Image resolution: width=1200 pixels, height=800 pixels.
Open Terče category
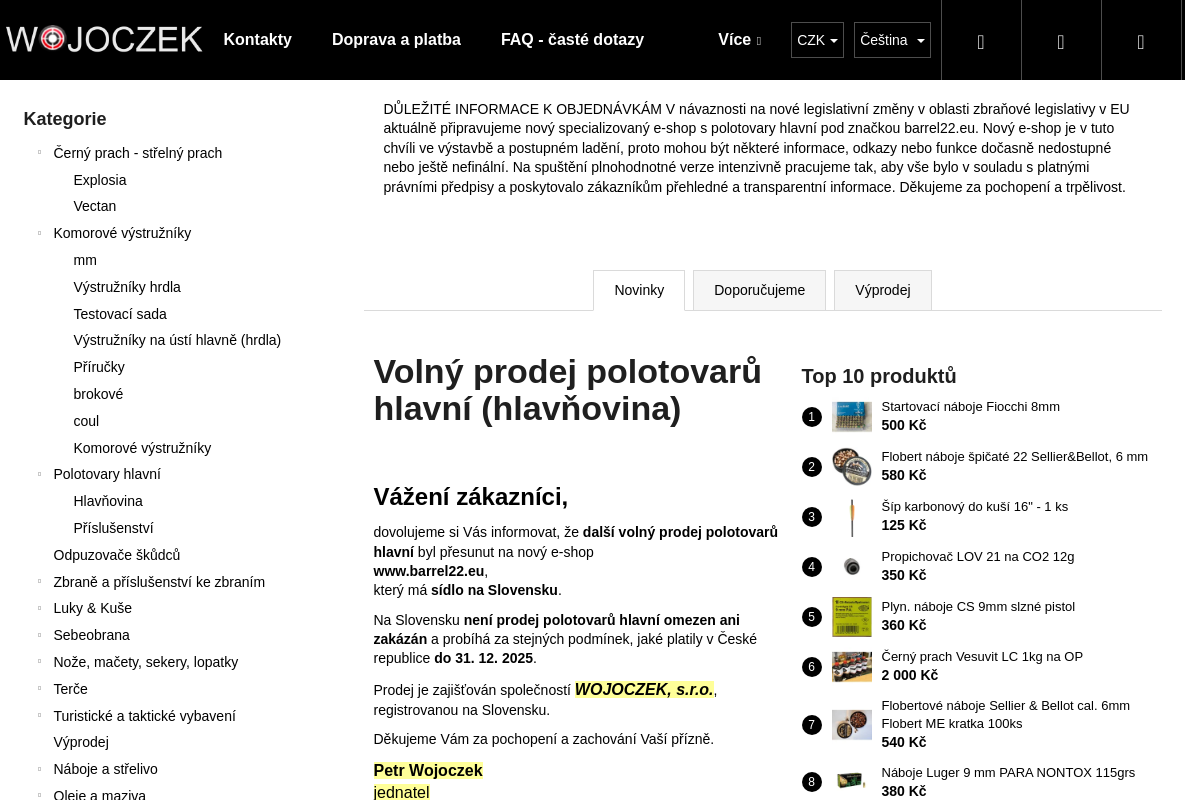[x=70, y=689]
